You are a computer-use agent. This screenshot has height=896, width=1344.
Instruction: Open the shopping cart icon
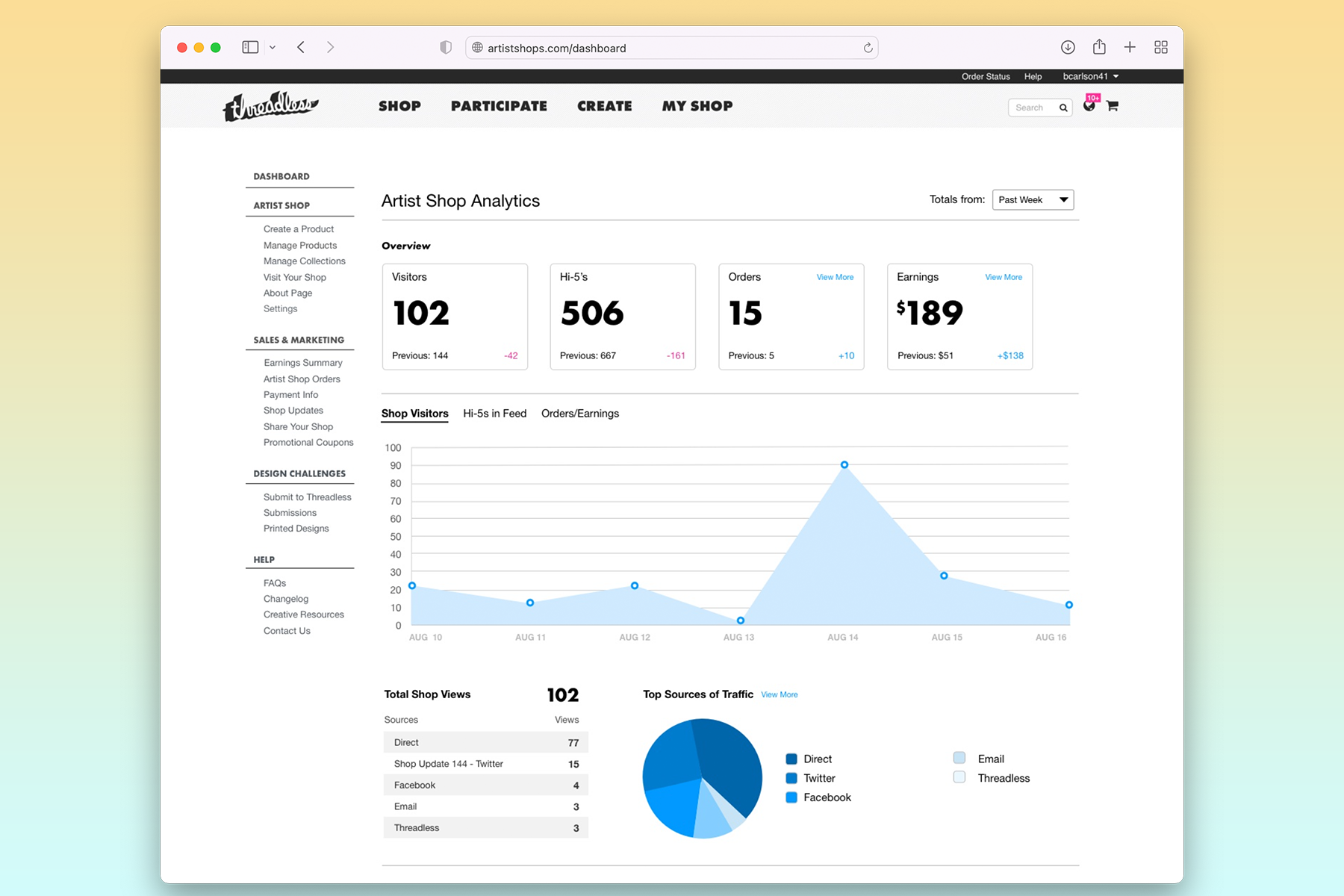1113,106
